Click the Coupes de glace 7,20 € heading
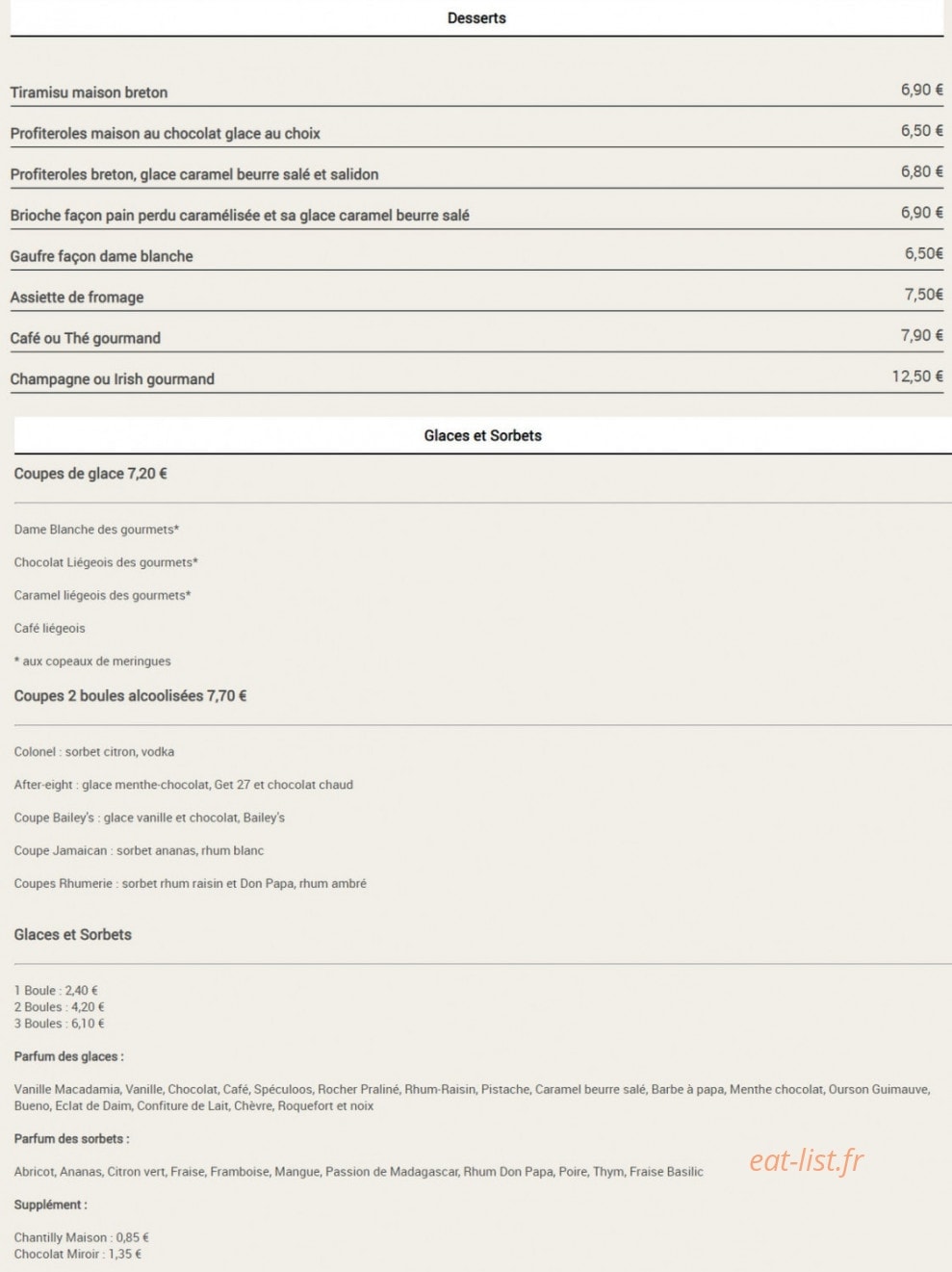Image resolution: width=952 pixels, height=1272 pixels. (90, 474)
